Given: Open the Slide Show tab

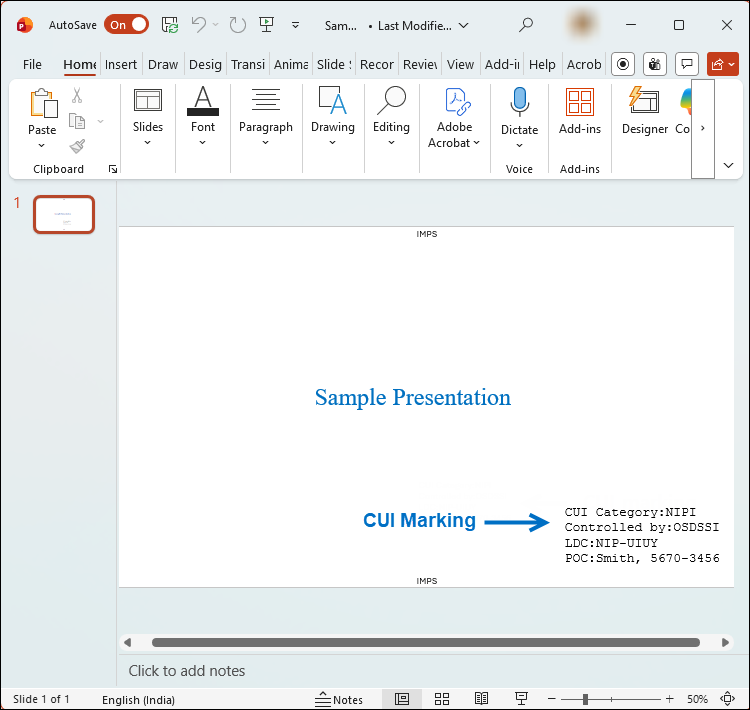Looking at the screenshot, I should click(x=334, y=64).
